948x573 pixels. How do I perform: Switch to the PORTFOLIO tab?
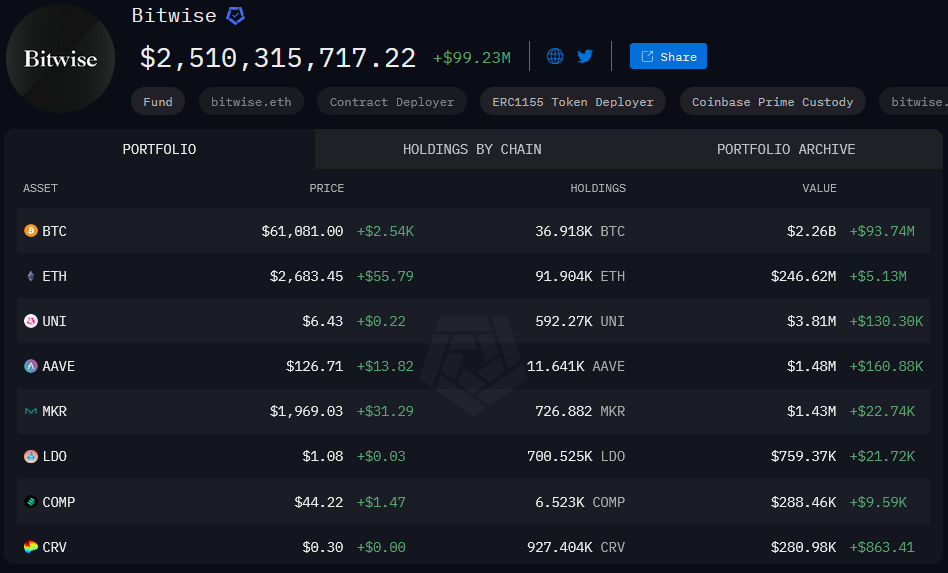[x=159, y=149]
